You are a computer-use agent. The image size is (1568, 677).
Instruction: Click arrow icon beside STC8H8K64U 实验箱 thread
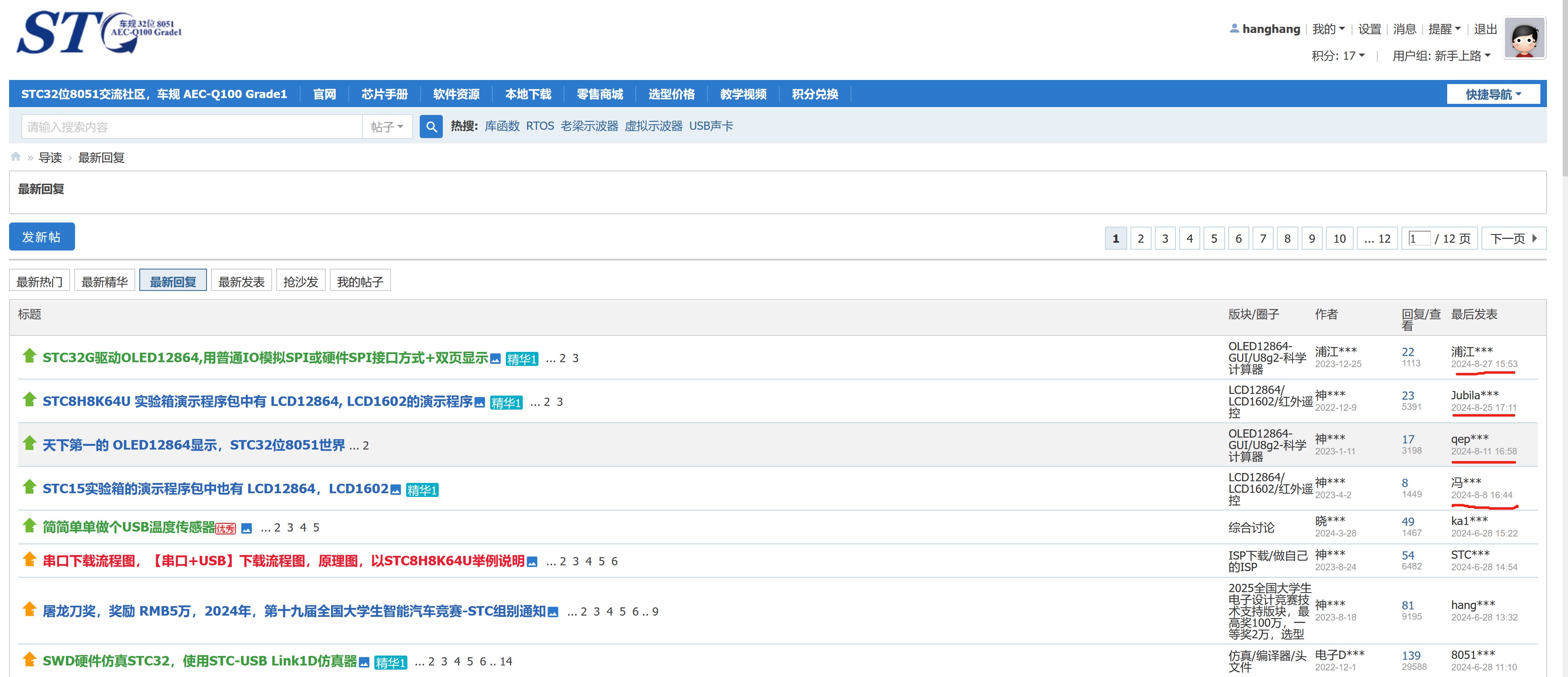pyautogui.click(x=29, y=400)
